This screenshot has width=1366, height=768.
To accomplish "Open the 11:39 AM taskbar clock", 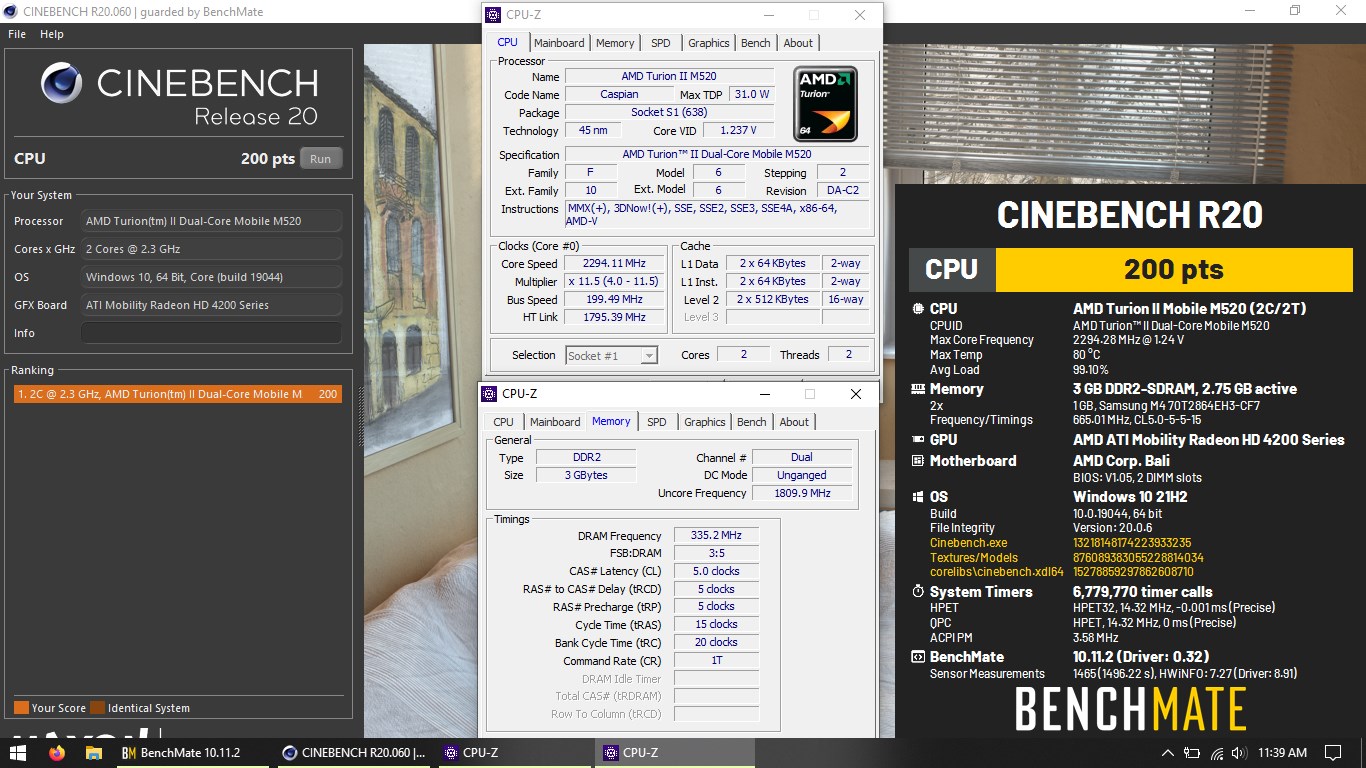I will (1283, 753).
